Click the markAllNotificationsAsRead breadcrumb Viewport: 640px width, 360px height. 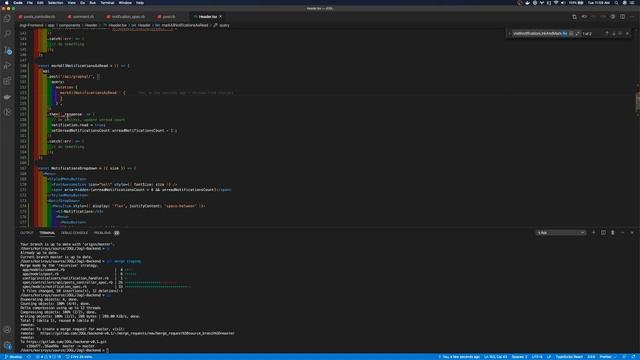[x=184, y=25]
